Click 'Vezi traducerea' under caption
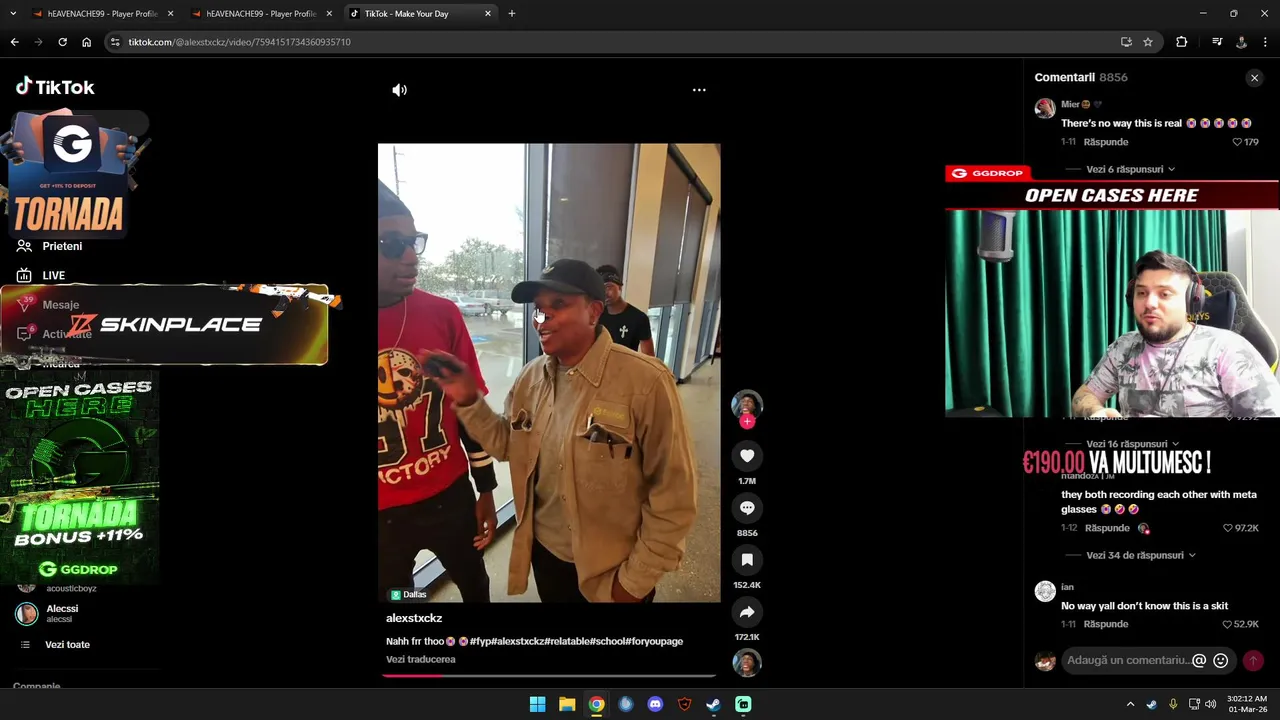The image size is (1280, 720). pyautogui.click(x=421, y=660)
